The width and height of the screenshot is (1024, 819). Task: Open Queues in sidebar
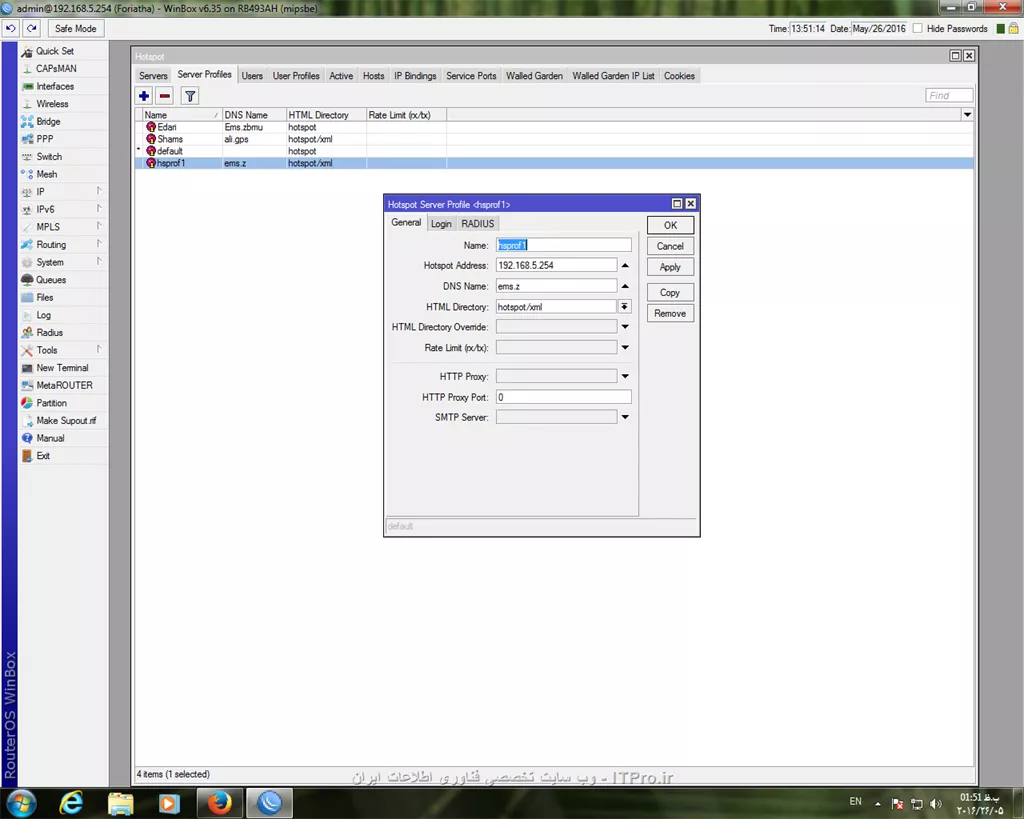pos(51,280)
